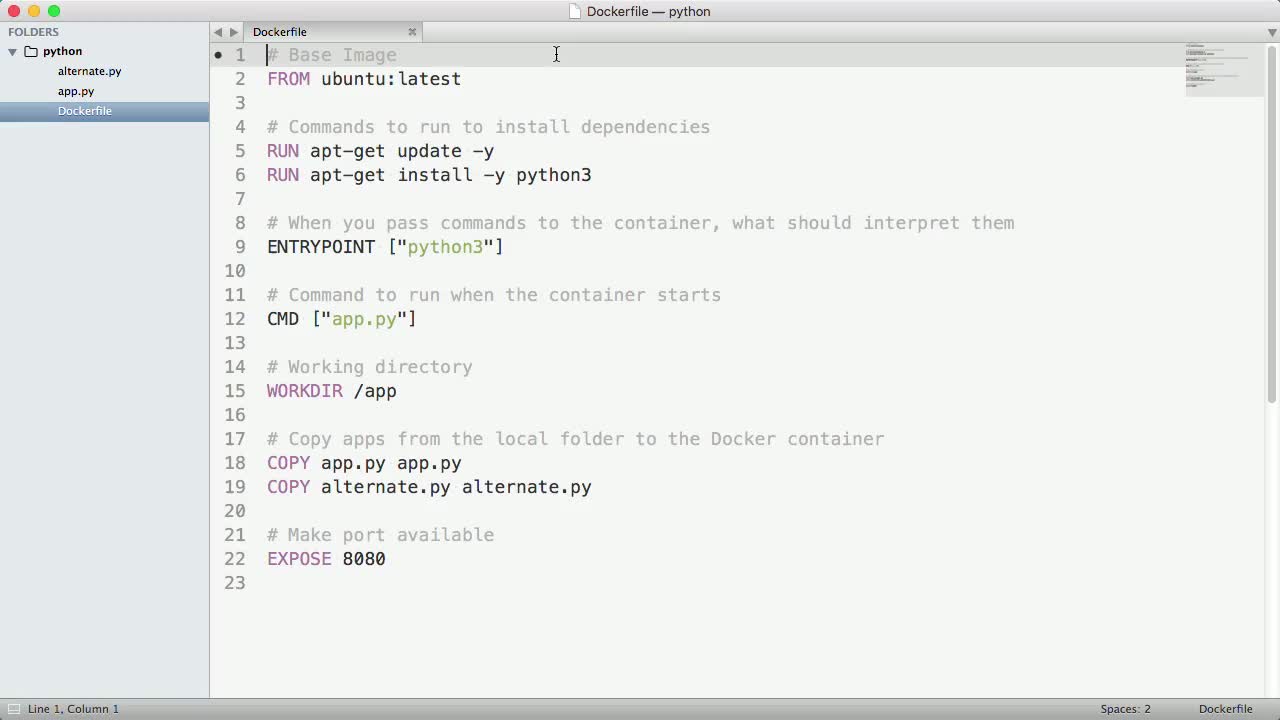Open the tab list dropdown arrow
This screenshot has height=720, width=1280.
pos(1272,32)
